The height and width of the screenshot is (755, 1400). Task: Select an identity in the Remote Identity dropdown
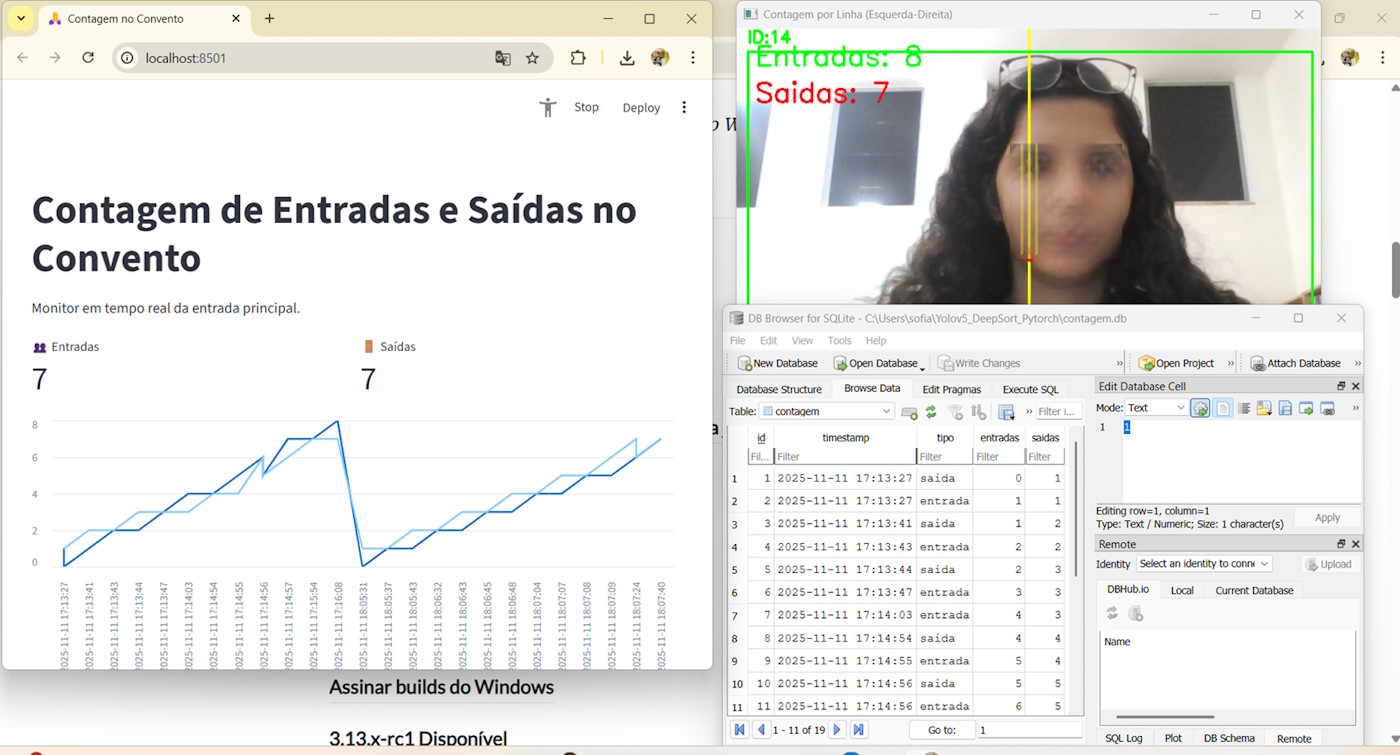click(1203, 563)
